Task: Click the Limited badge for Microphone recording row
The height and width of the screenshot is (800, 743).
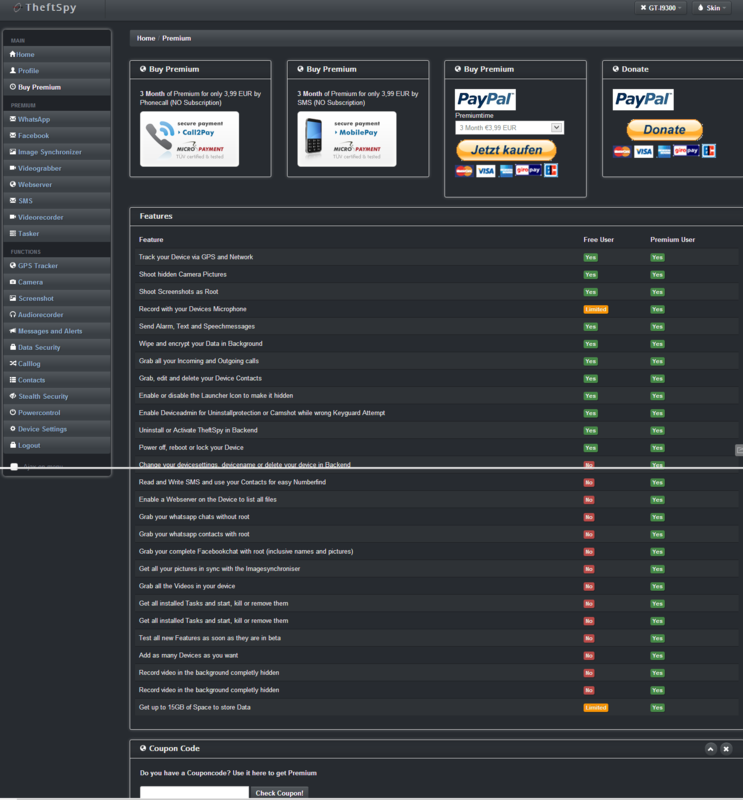Action: pyautogui.click(x=596, y=309)
